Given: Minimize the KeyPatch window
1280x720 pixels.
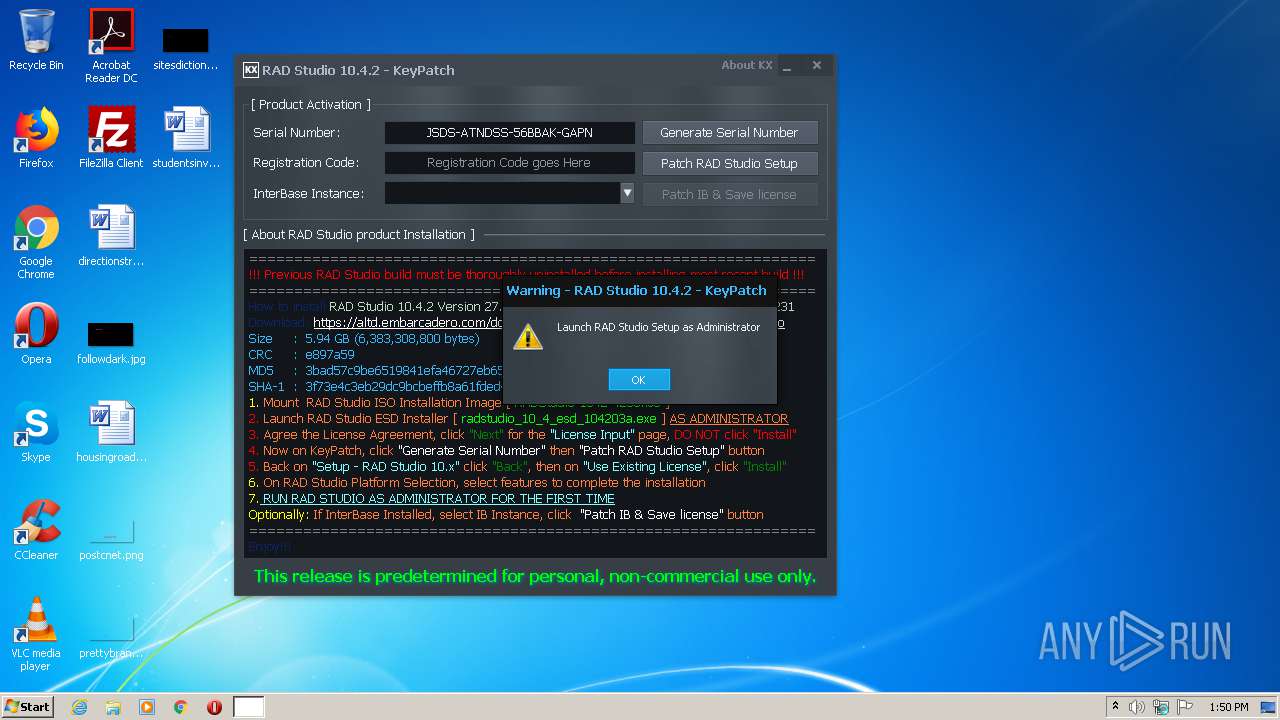Looking at the screenshot, I should (x=788, y=66).
